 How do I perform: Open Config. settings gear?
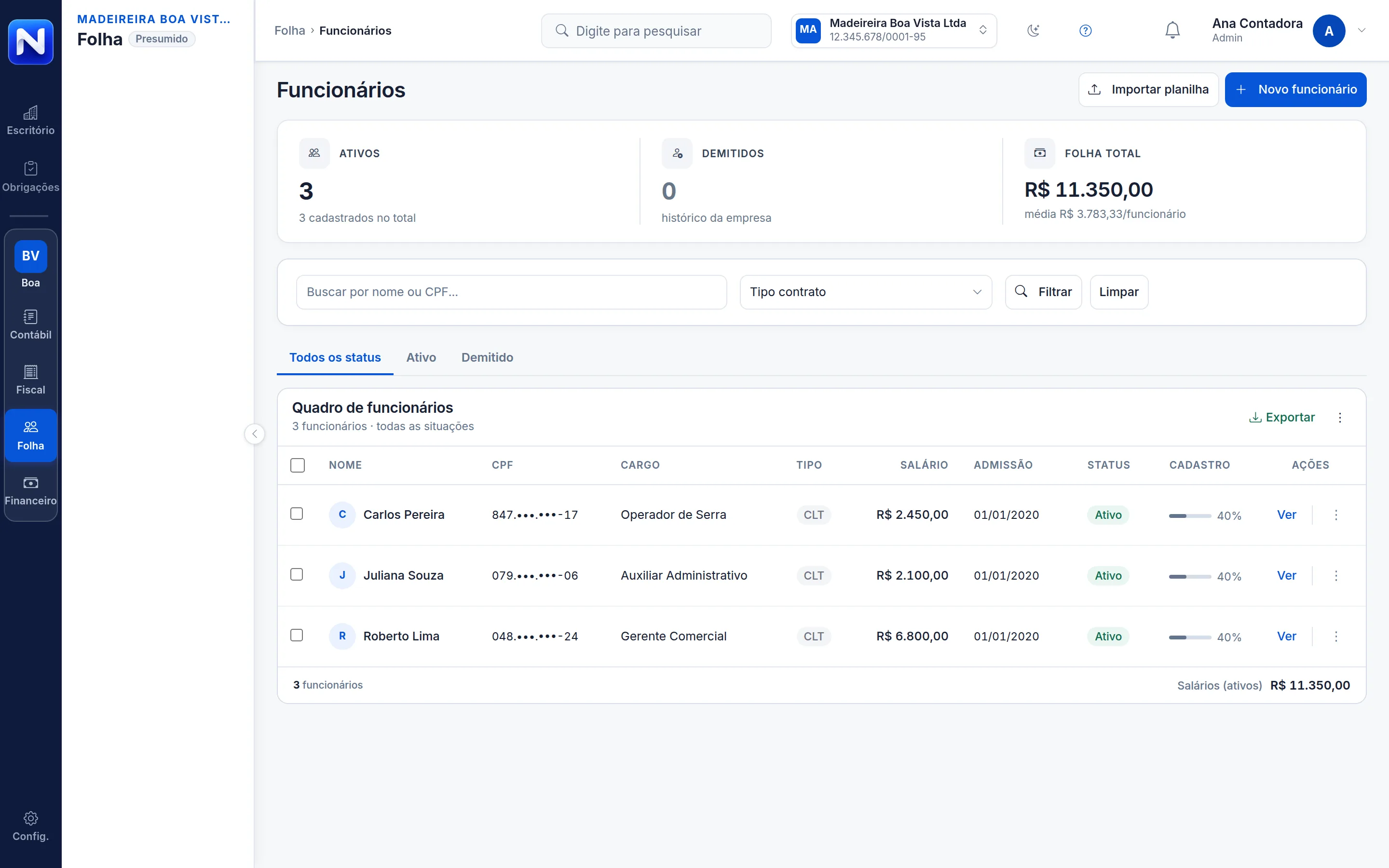[30, 826]
